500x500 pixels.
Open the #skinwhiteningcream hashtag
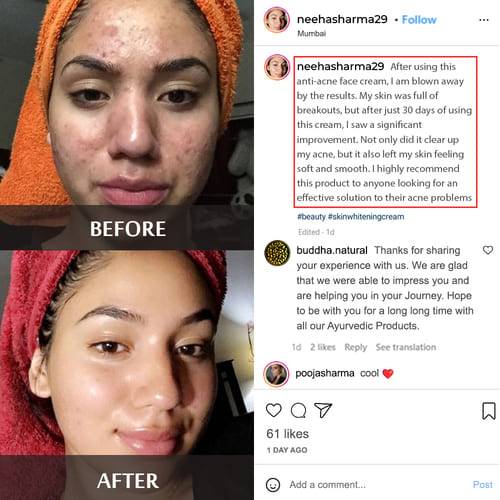tap(366, 217)
